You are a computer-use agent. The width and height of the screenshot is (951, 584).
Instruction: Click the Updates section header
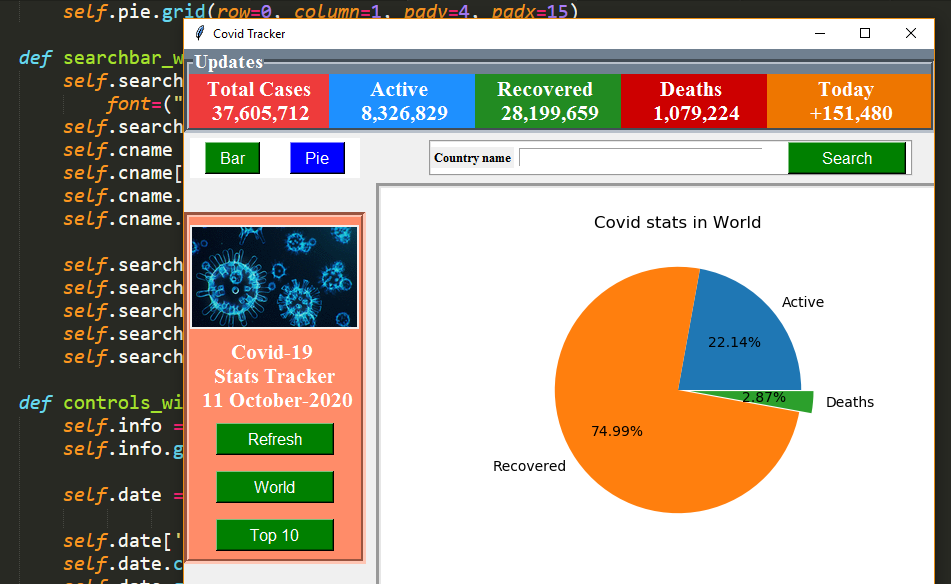coord(228,61)
